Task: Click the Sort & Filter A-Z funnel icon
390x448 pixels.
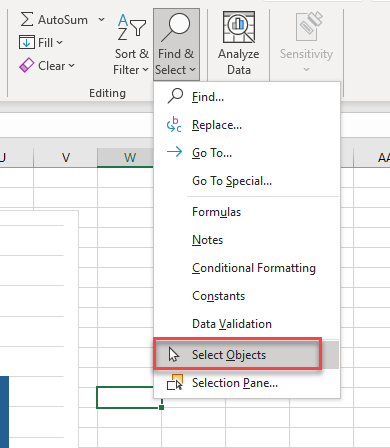Action: pyautogui.click(x=132, y=27)
